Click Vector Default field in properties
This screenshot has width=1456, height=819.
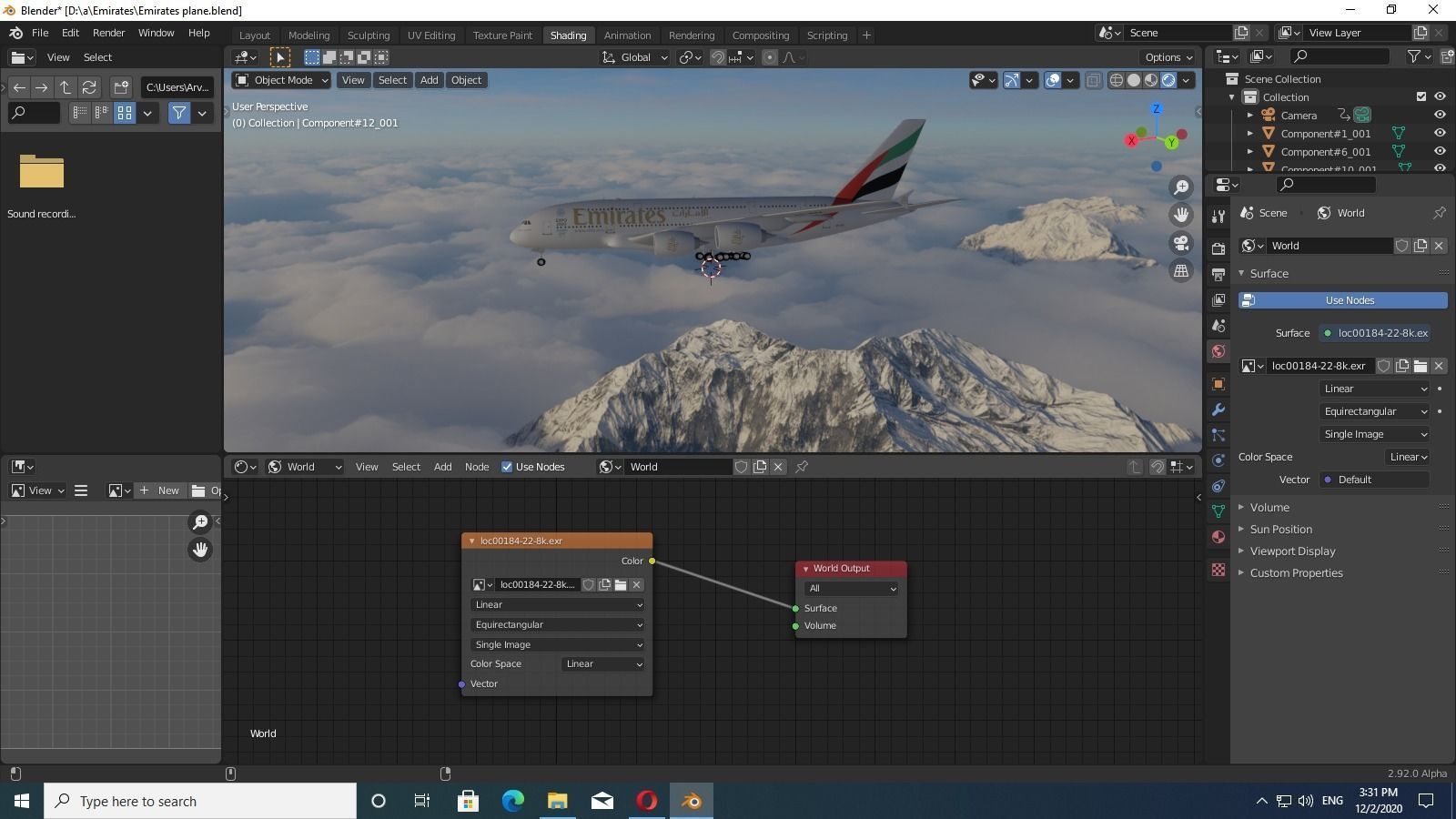(1375, 480)
